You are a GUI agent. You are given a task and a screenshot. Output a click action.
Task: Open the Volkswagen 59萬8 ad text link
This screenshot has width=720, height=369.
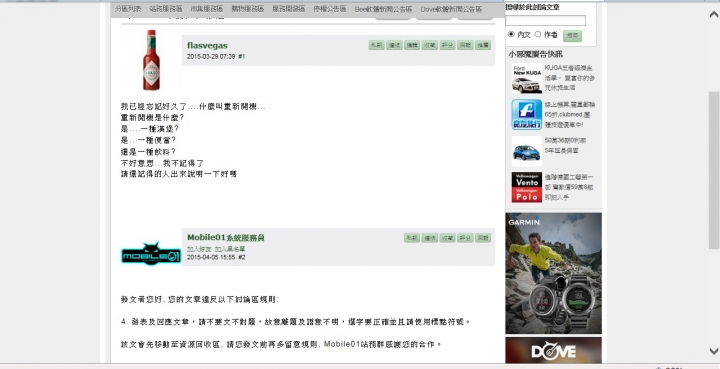click(x=569, y=187)
